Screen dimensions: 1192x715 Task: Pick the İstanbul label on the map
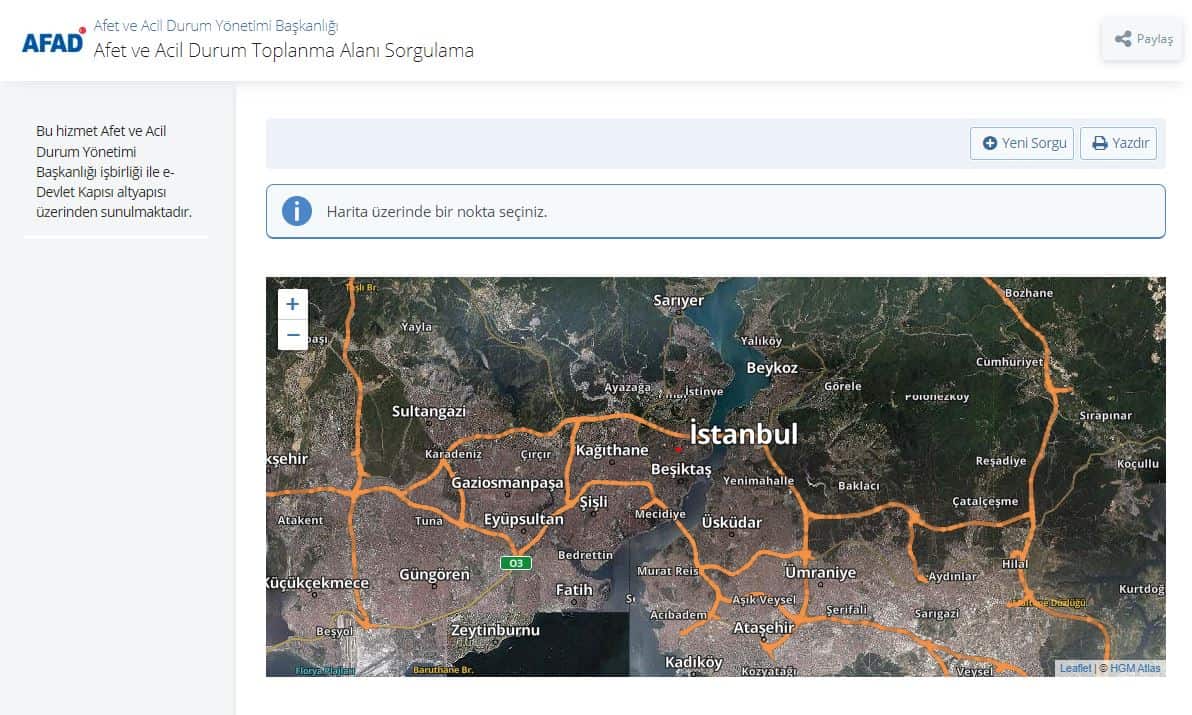[x=744, y=434]
